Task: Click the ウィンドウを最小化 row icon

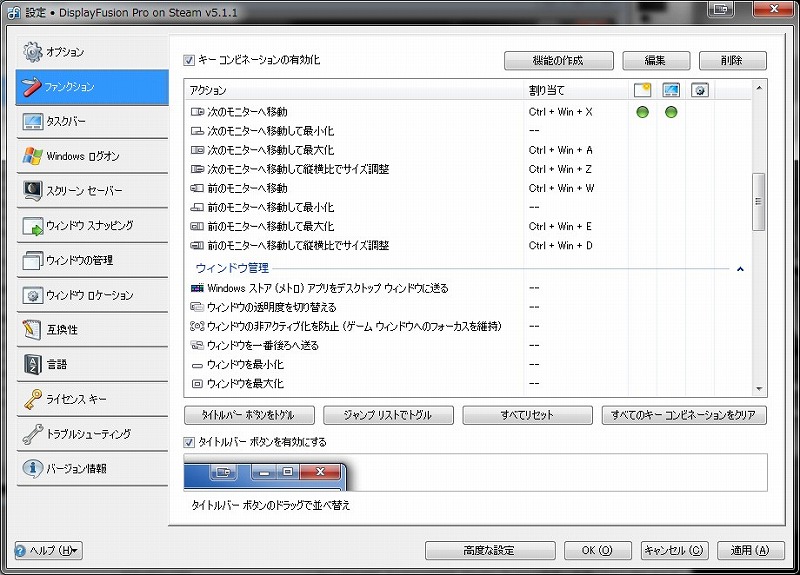Action: (197, 365)
